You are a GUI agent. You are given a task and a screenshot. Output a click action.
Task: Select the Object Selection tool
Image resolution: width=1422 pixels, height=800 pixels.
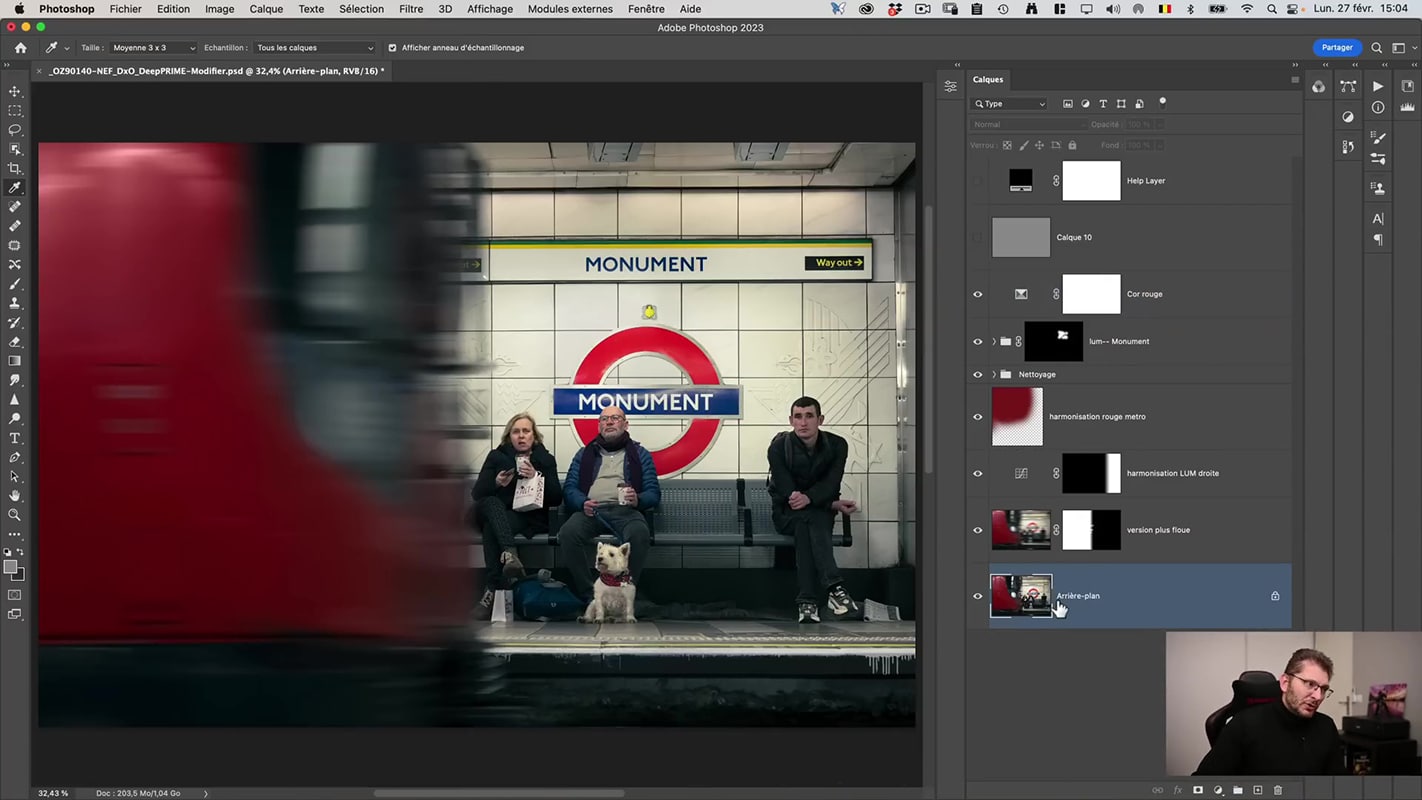click(15, 149)
